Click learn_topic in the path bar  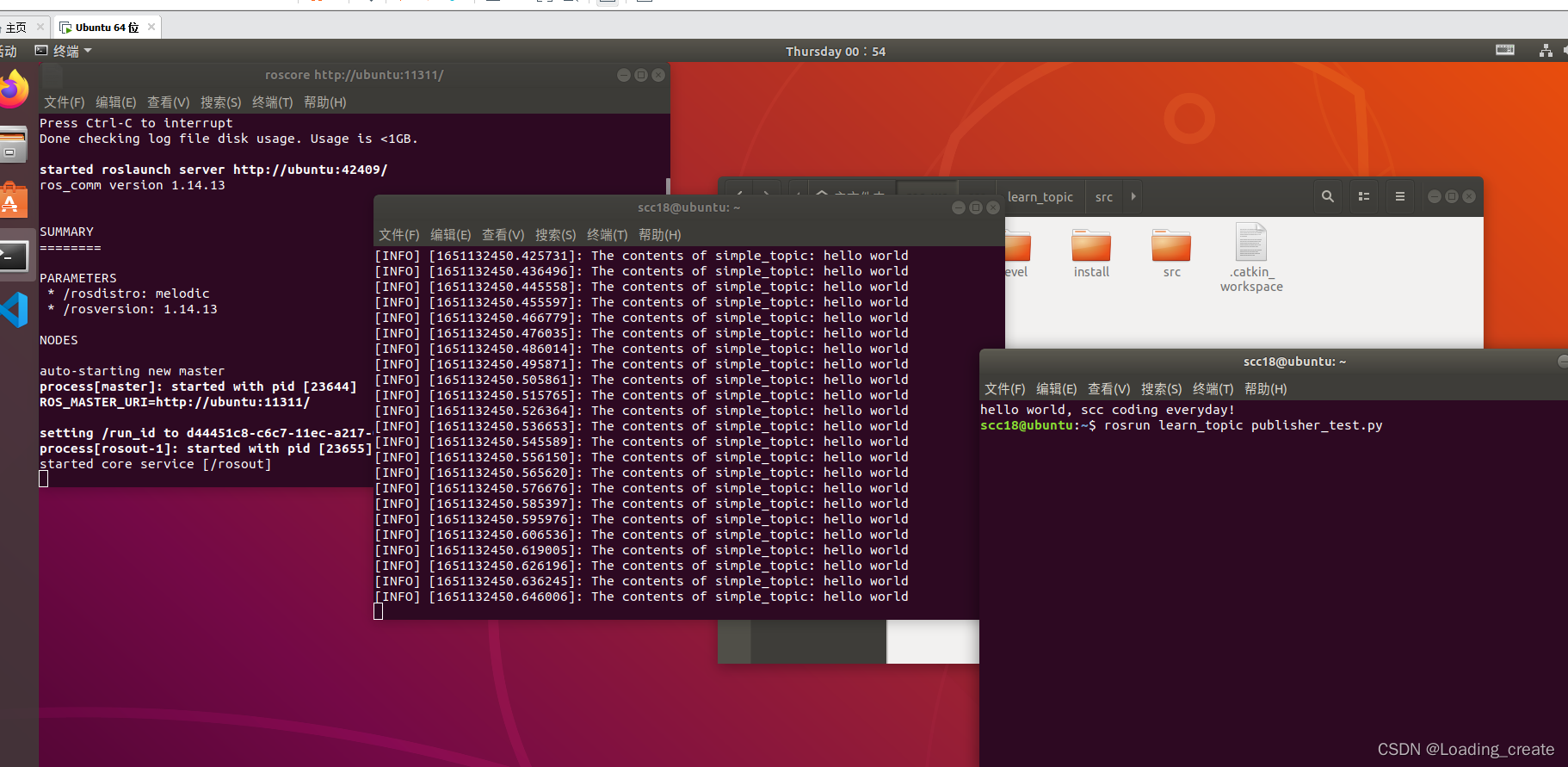point(1040,197)
